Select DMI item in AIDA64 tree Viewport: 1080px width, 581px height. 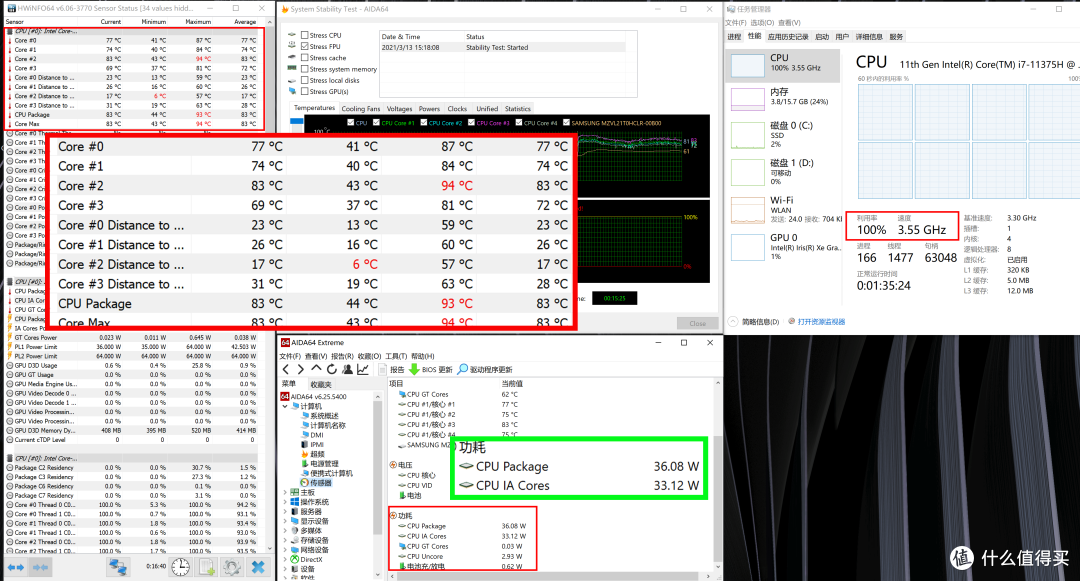point(312,435)
